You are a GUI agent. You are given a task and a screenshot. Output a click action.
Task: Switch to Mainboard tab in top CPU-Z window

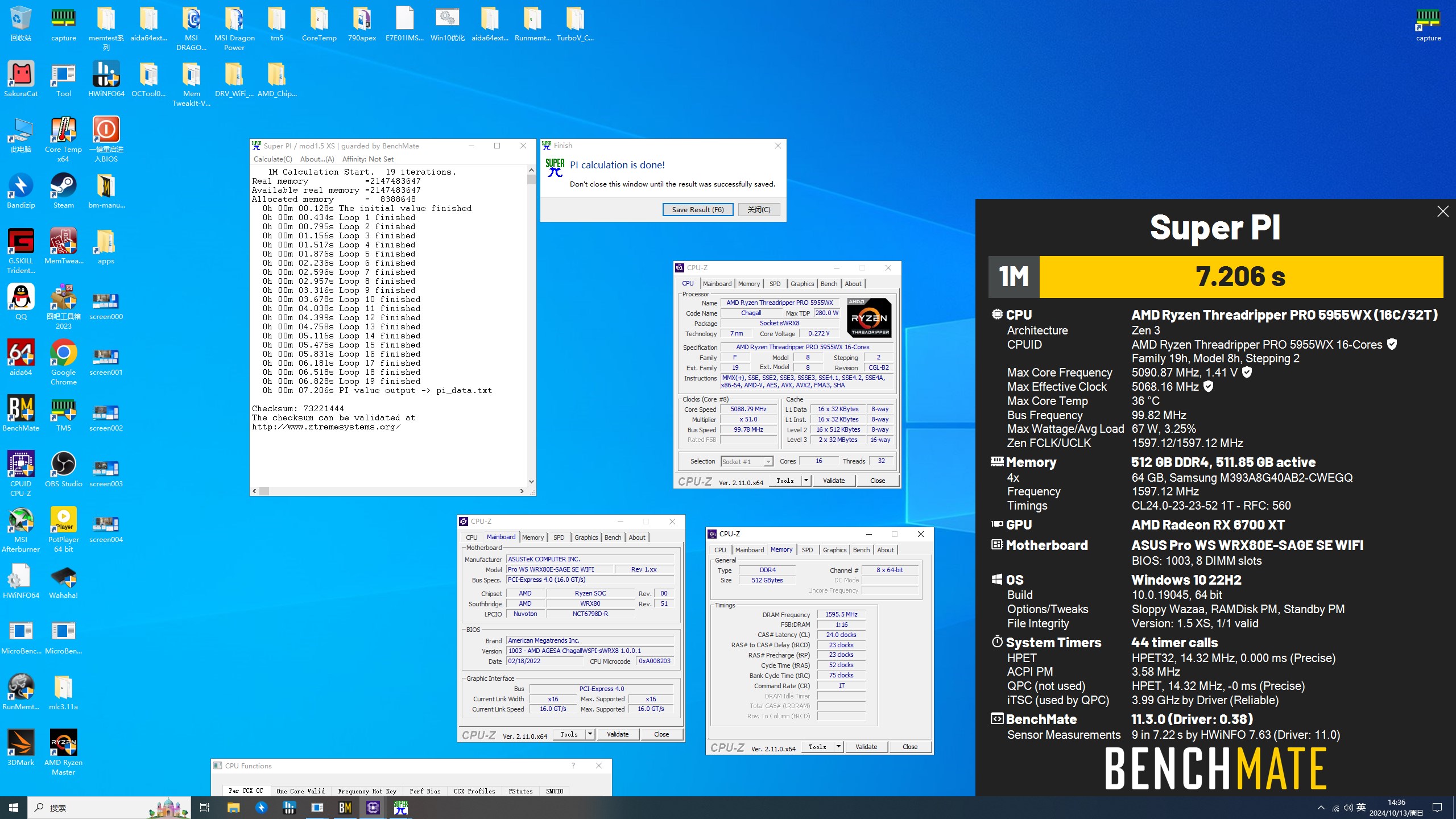[717, 284]
